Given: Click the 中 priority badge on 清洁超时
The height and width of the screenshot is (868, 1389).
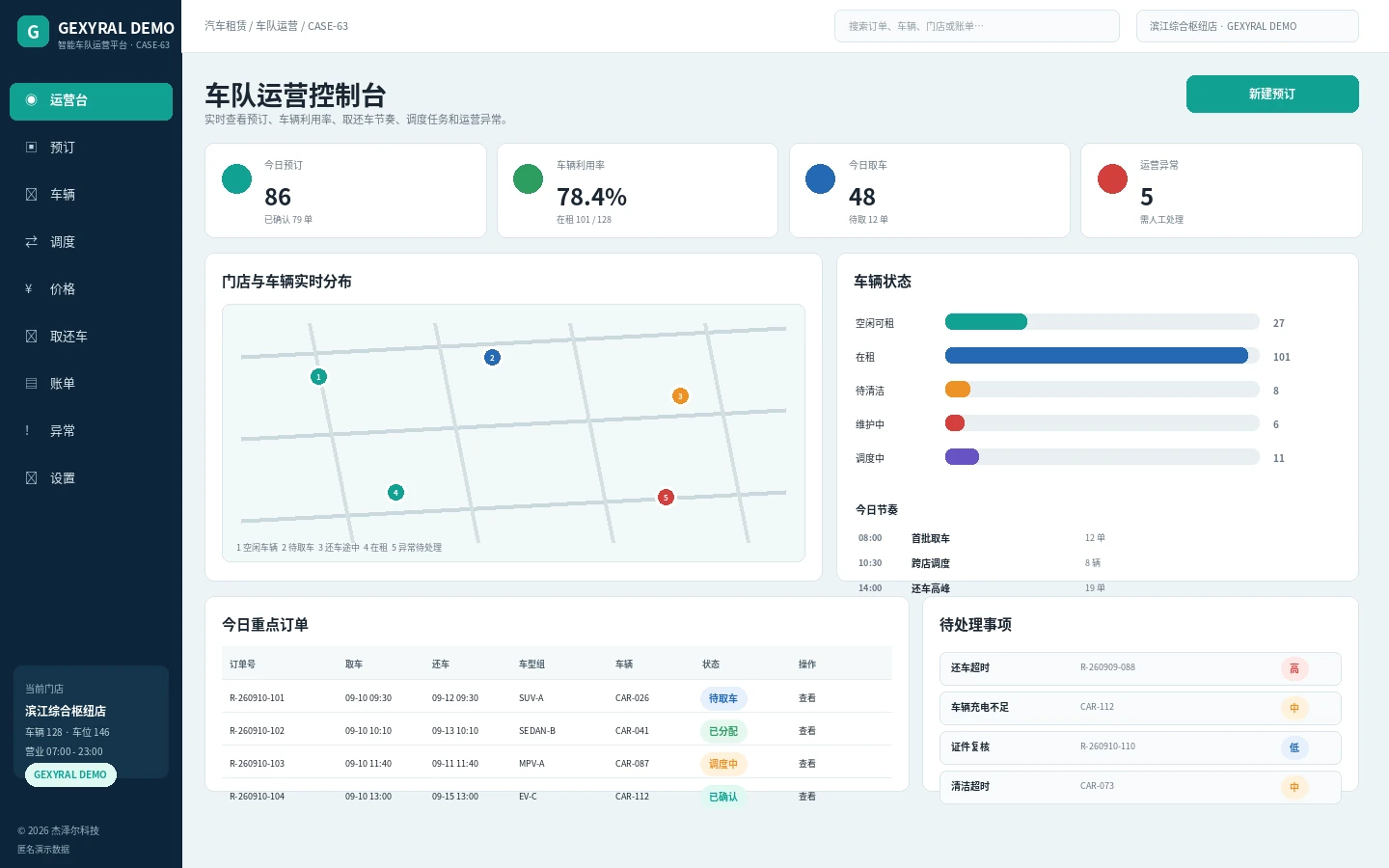Looking at the screenshot, I should coord(1294,787).
